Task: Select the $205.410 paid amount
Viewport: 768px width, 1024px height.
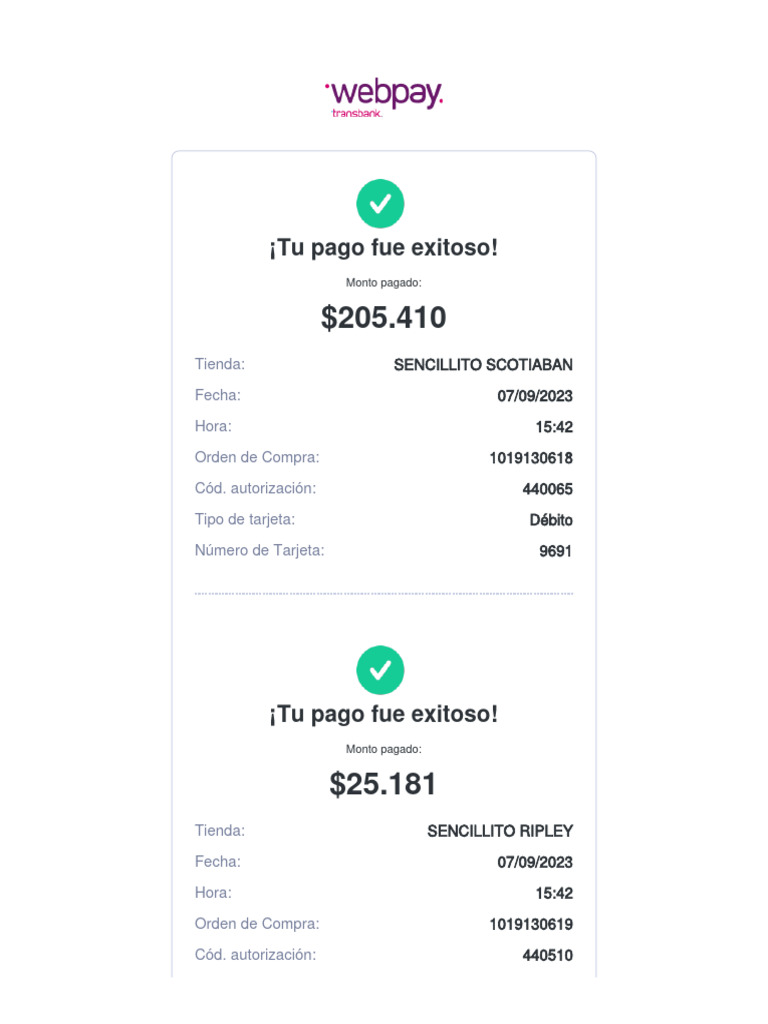Action: pos(383,317)
